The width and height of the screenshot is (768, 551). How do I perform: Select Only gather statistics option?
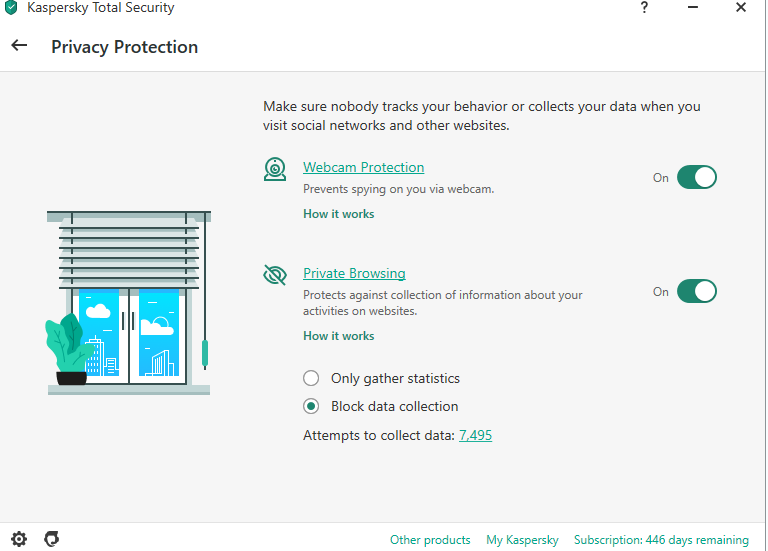pyautogui.click(x=311, y=378)
